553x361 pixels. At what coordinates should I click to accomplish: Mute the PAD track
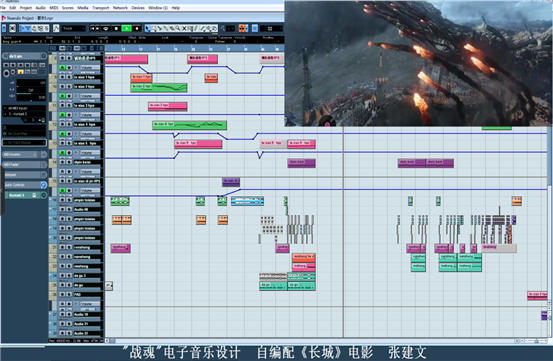62,294
